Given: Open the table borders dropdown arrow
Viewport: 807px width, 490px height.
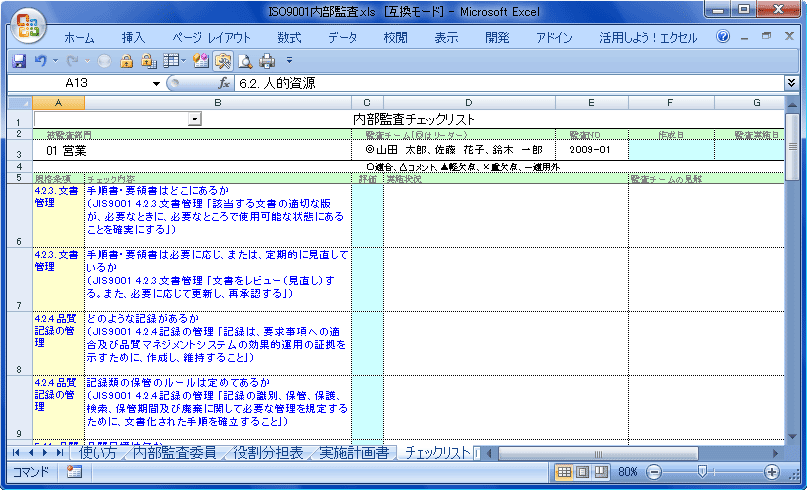Looking at the screenshot, I should tap(184, 61).
